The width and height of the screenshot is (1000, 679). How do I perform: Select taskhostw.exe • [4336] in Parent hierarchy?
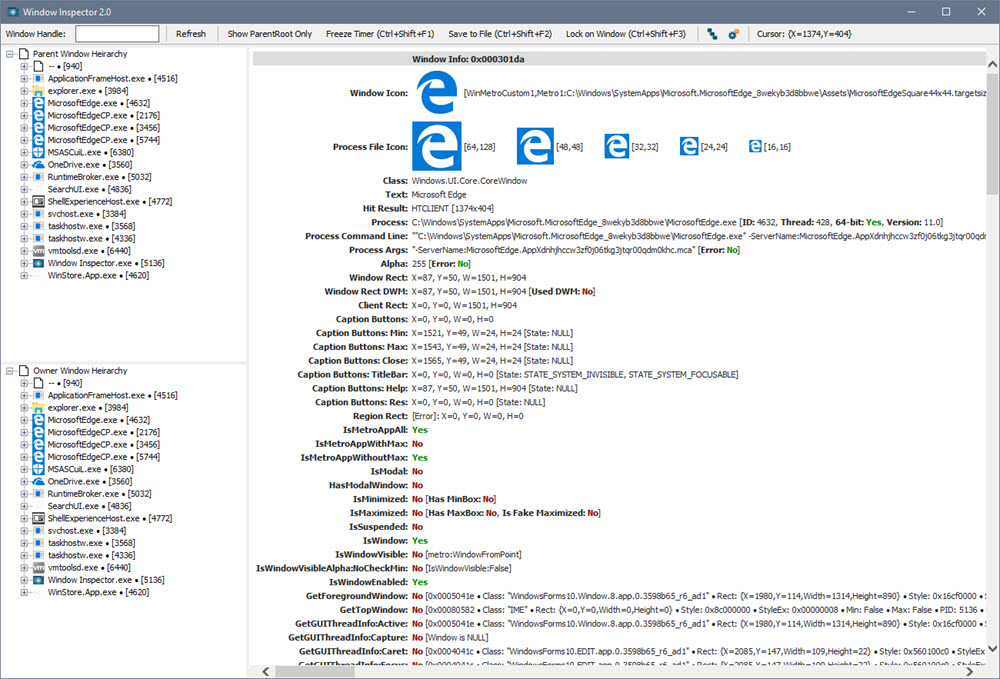tap(91, 238)
